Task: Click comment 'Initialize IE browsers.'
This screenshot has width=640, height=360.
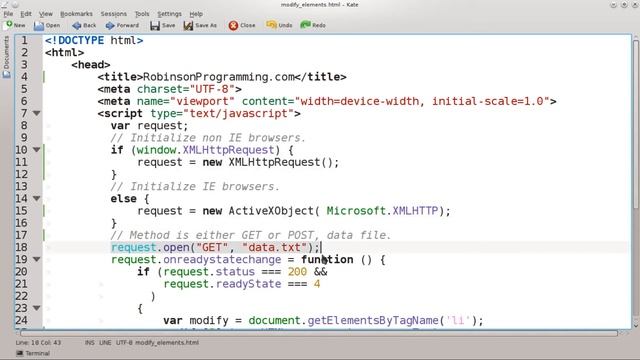Action: pyautogui.click(x=195, y=187)
